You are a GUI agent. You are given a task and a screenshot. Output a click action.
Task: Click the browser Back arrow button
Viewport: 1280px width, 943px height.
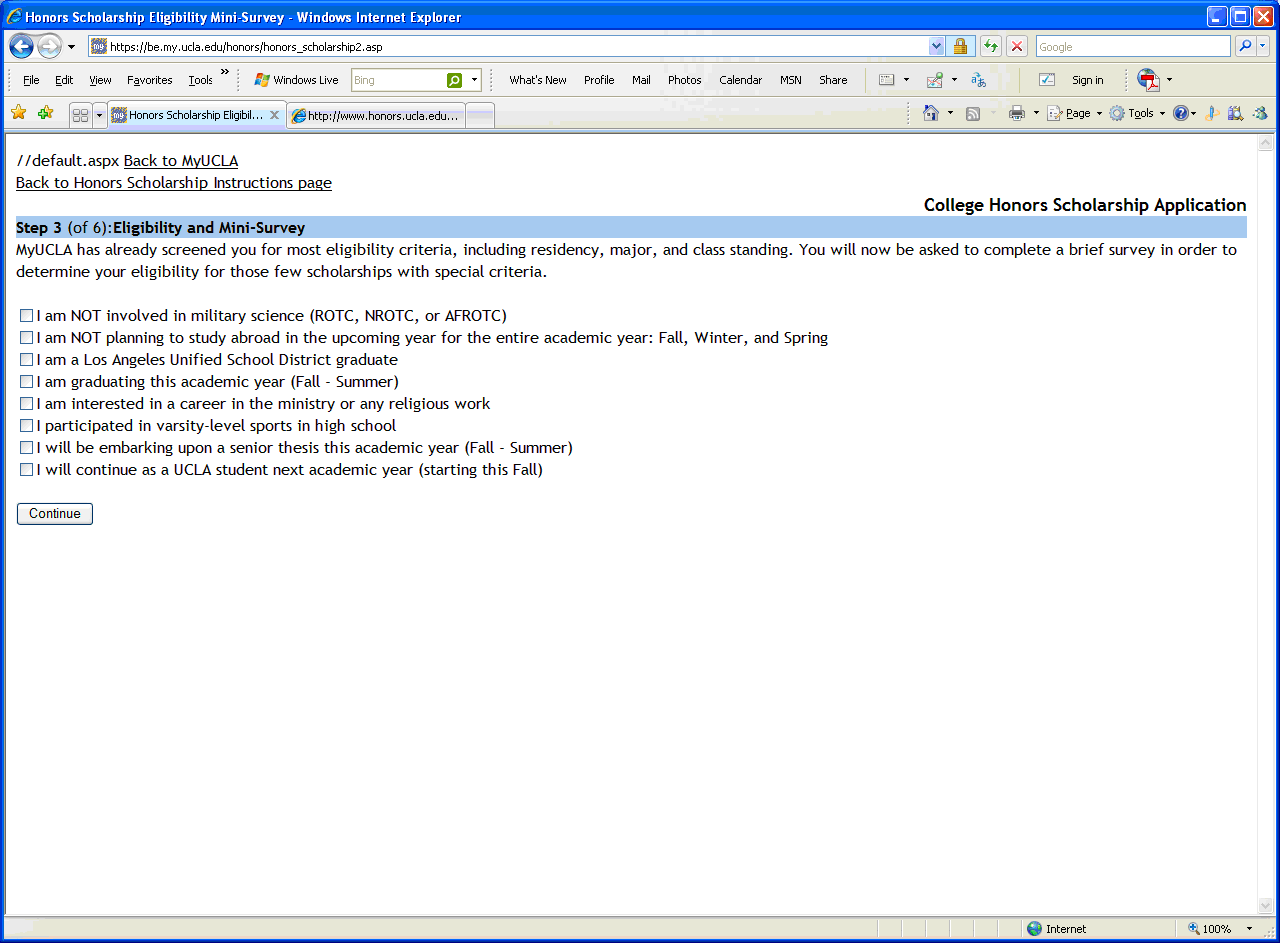click(x=22, y=46)
